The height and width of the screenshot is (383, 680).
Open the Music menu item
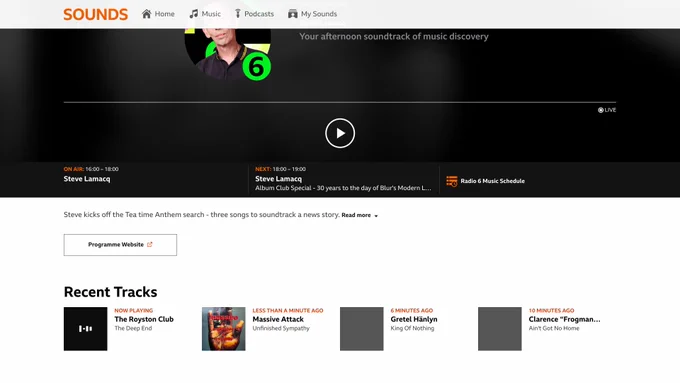pos(205,14)
